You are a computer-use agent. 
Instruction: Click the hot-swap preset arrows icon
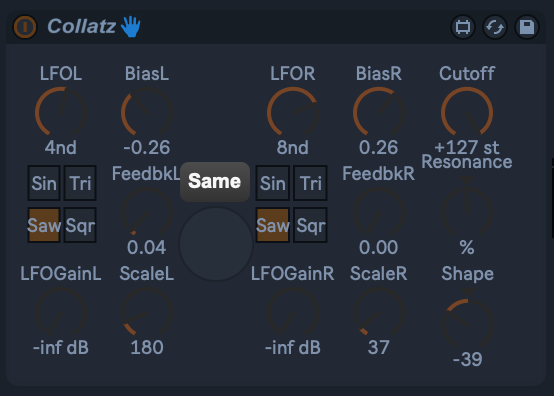[495, 27]
